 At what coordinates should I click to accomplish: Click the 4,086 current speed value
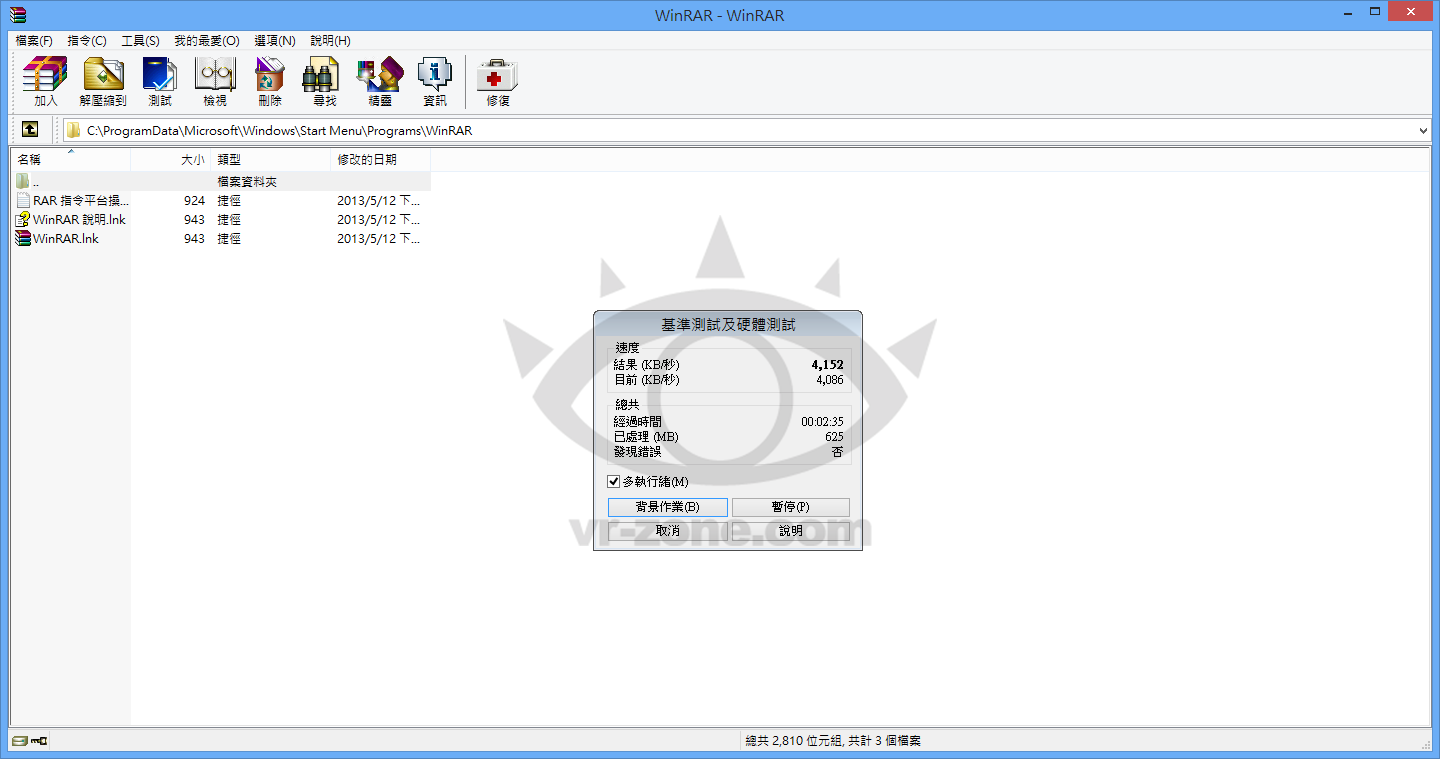click(829, 380)
